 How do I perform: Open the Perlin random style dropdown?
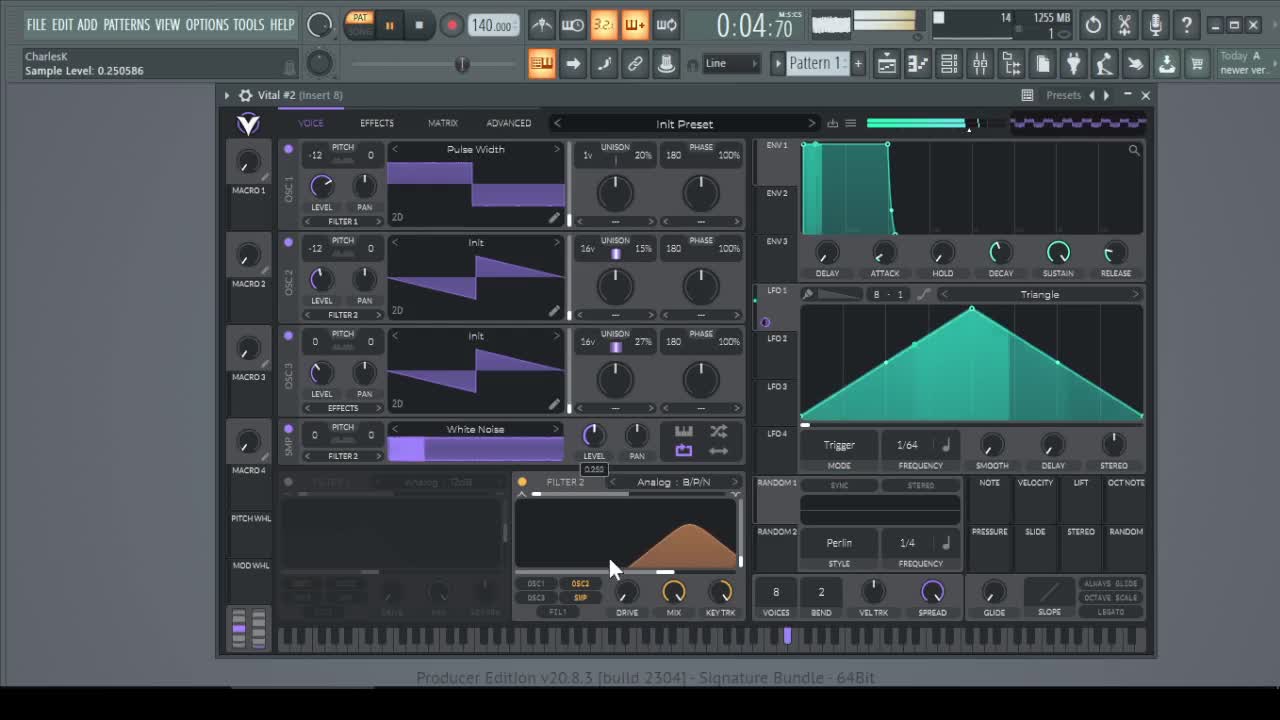(839, 543)
